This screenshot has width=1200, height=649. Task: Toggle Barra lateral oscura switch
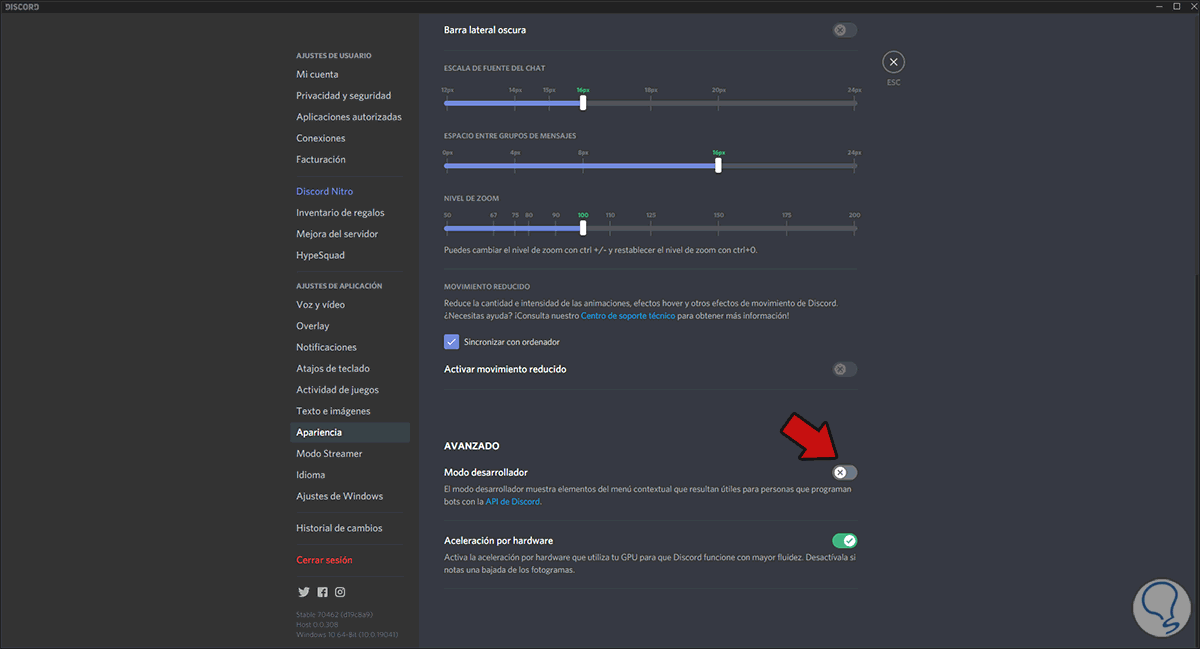844,30
